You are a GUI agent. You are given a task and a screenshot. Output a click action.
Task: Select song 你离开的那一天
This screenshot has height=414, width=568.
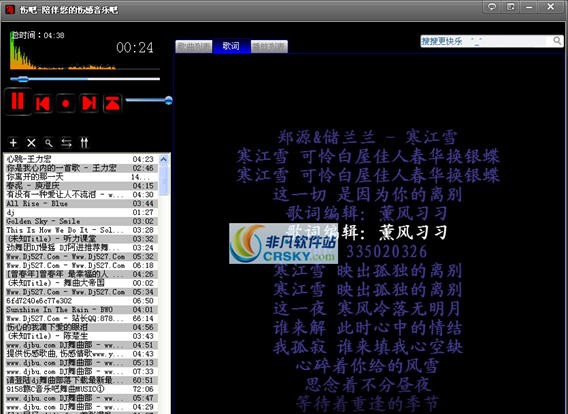coord(81,177)
